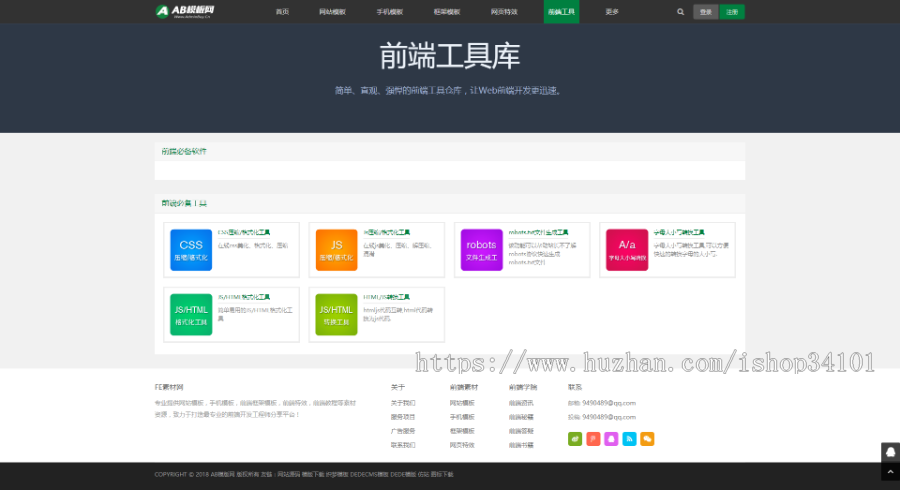
Task: Click the yellow chat icon in footer
Action: (647, 438)
